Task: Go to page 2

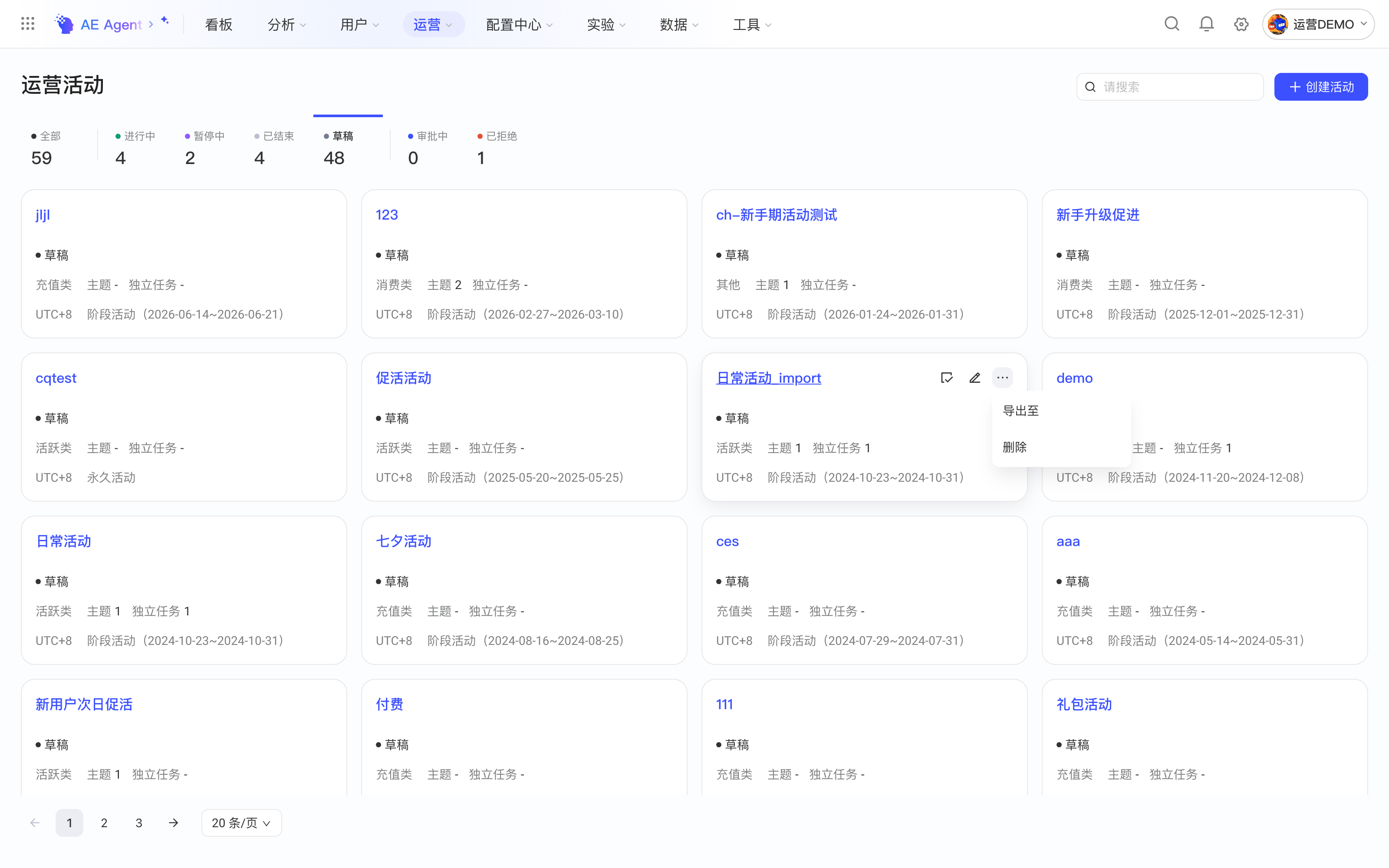Action: [x=104, y=823]
